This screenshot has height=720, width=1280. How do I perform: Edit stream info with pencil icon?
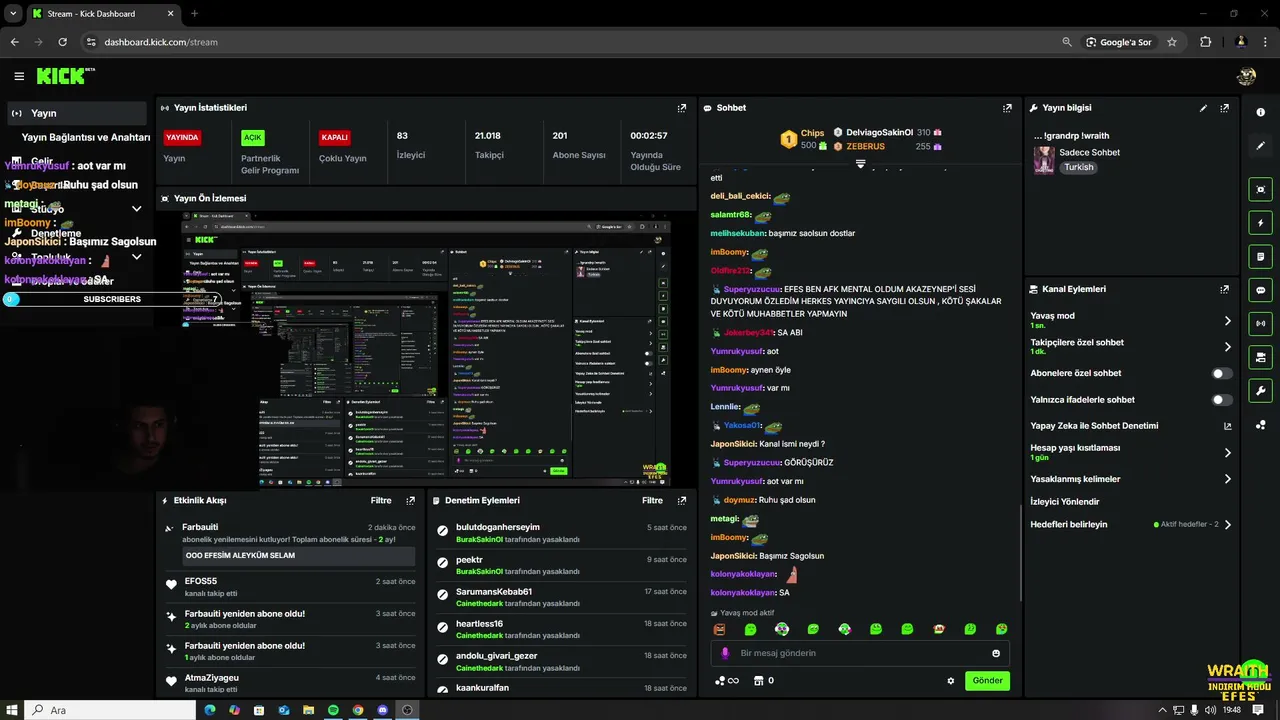1203,108
